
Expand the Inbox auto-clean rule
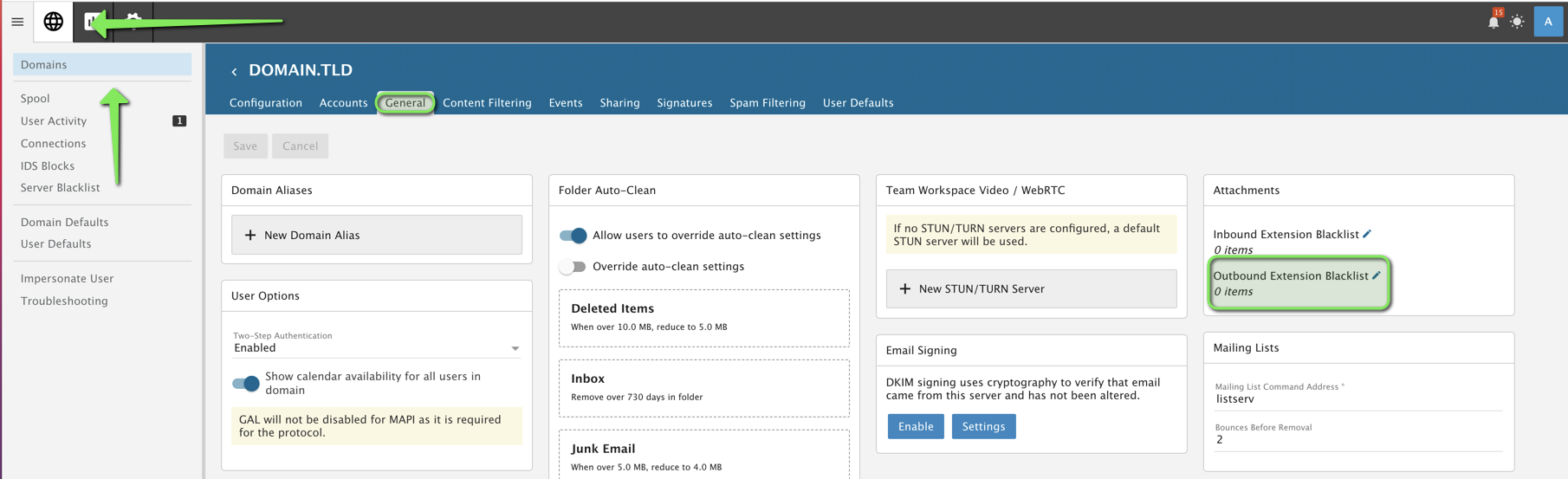pyautogui.click(x=703, y=387)
